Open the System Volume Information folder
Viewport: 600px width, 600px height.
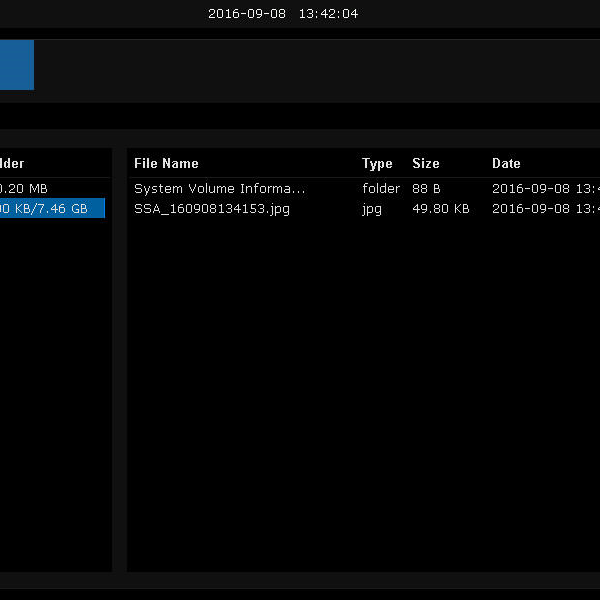219,188
